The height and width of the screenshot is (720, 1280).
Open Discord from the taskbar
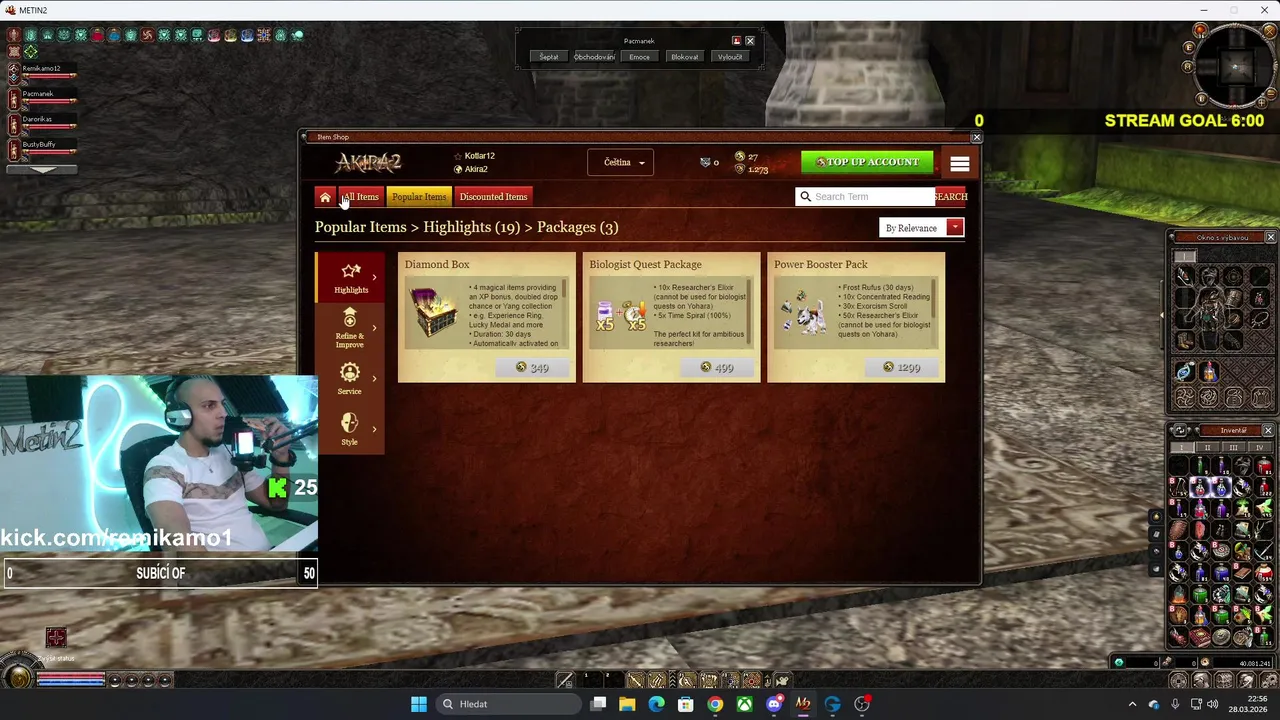[774, 704]
